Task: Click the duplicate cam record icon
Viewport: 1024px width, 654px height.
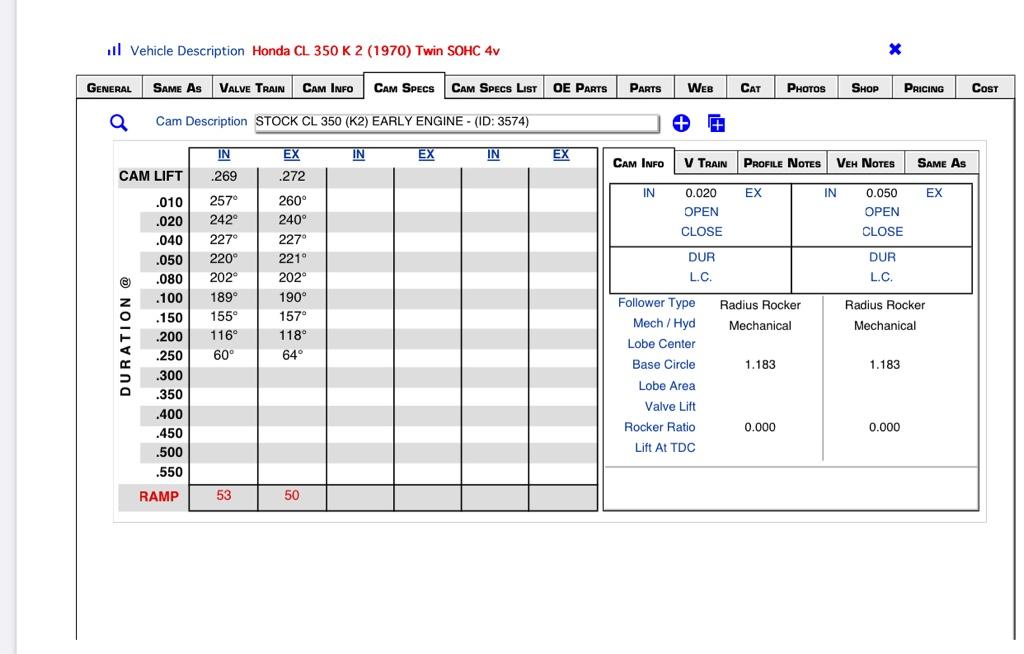Action: [x=716, y=123]
